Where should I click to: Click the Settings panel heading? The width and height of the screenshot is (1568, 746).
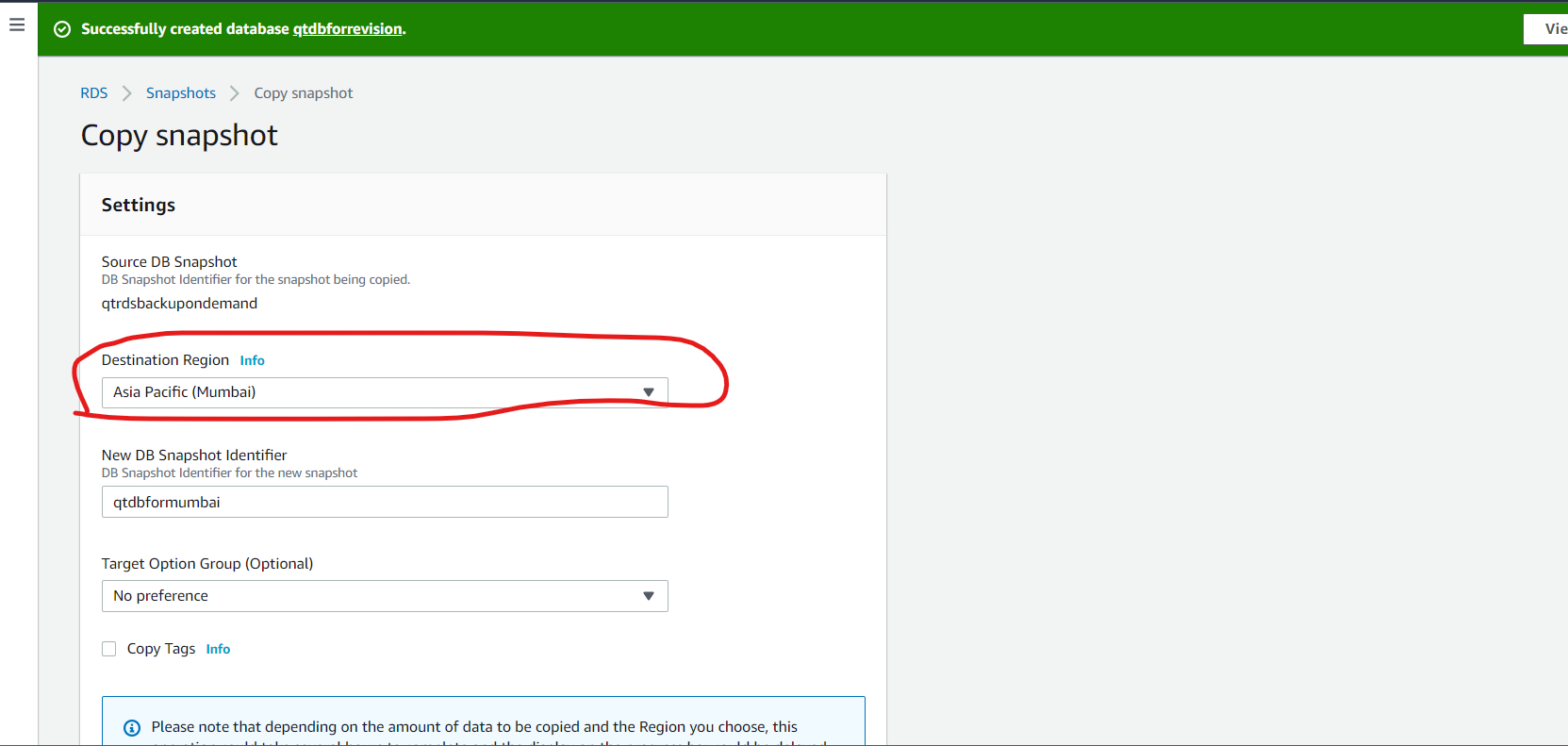tap(139, 205)
